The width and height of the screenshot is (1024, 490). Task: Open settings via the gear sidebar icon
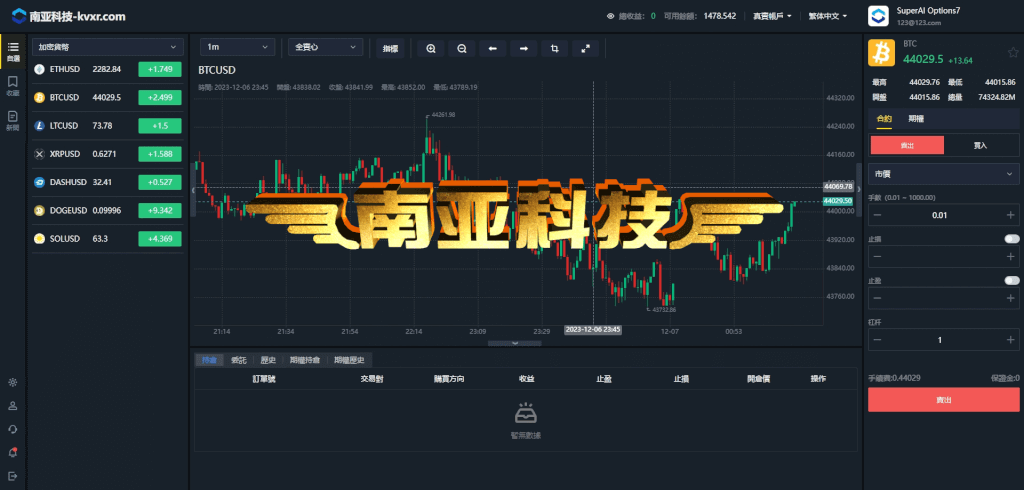coord(12,382)
